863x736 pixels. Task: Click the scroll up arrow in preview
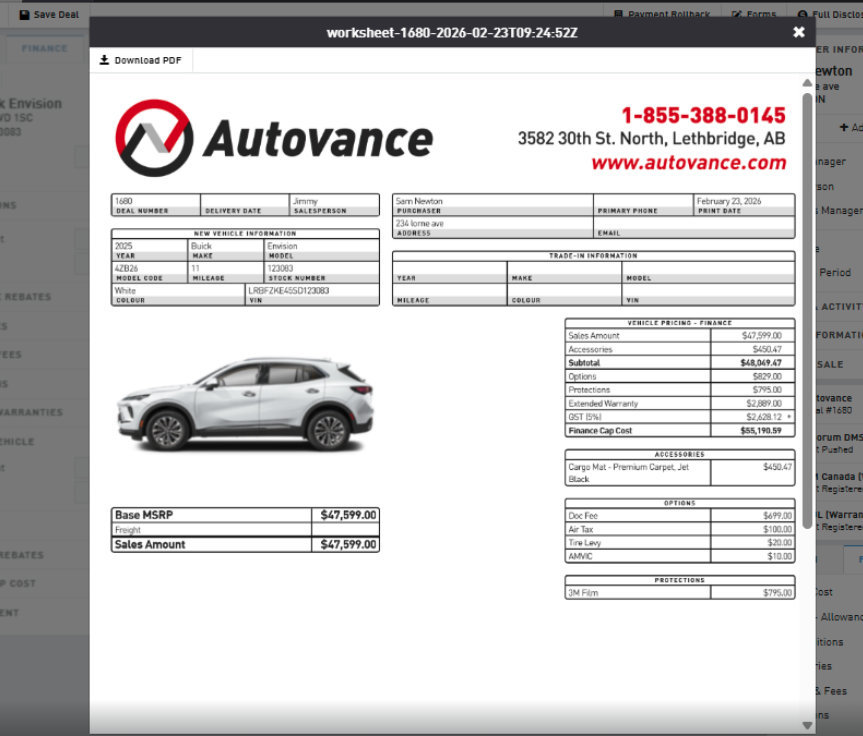click(x=807, y=83)
